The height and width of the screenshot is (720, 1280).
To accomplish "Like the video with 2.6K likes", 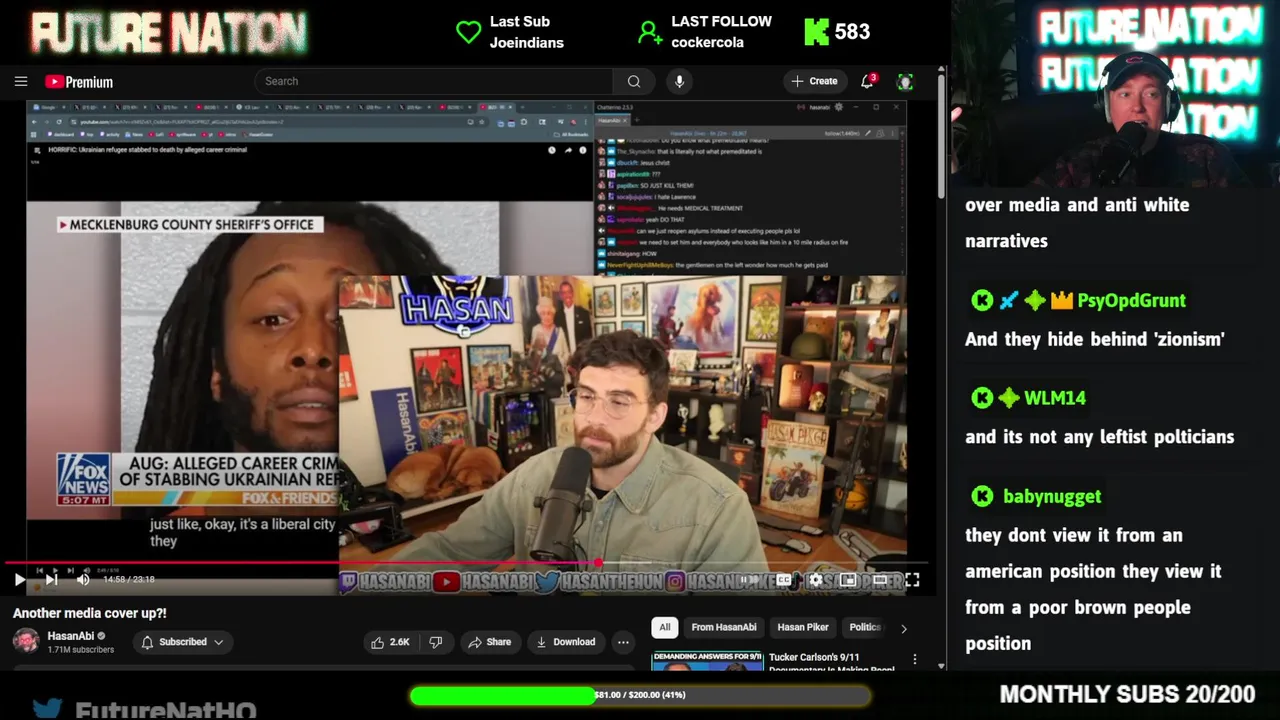I will click(390, 642).
